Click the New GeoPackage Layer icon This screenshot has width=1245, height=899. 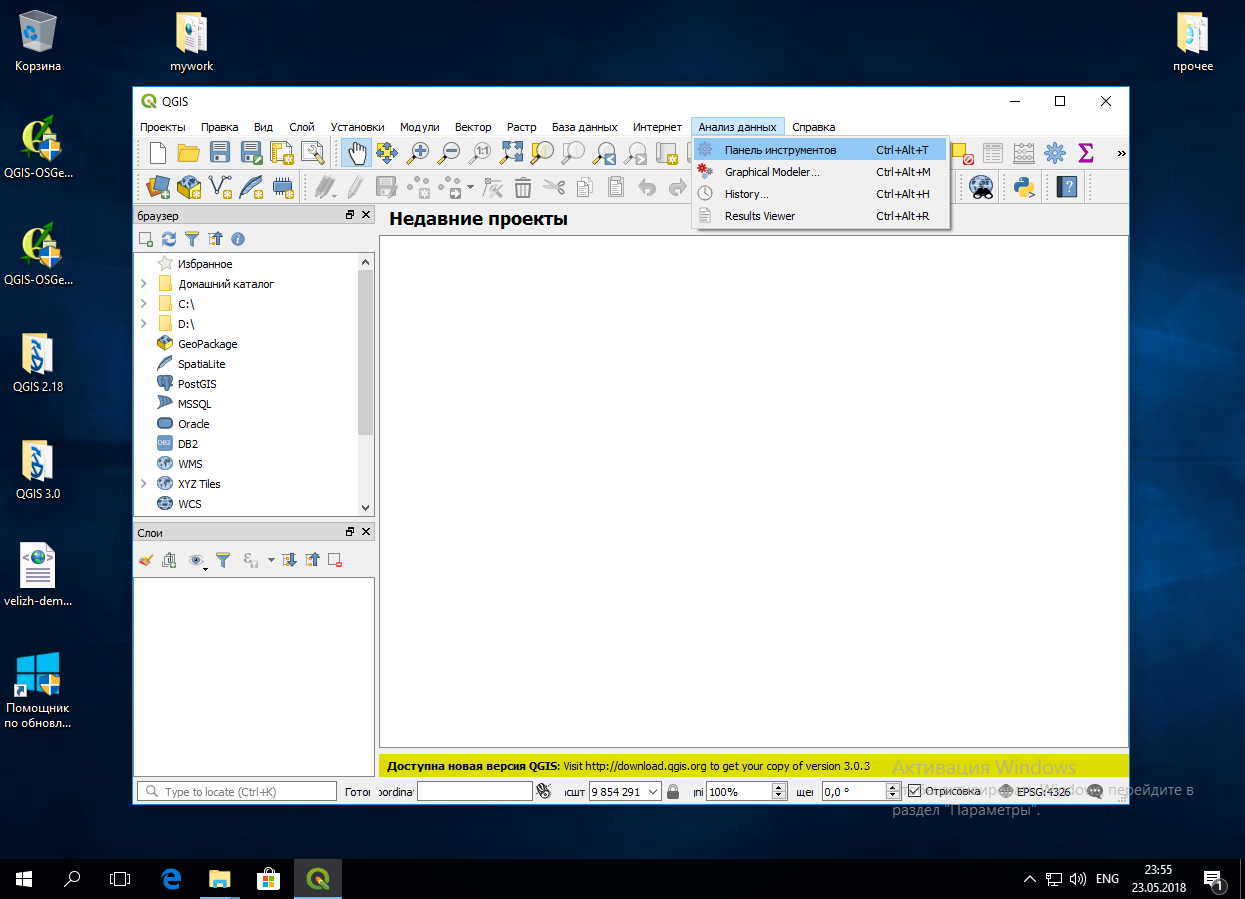[189, 187]
